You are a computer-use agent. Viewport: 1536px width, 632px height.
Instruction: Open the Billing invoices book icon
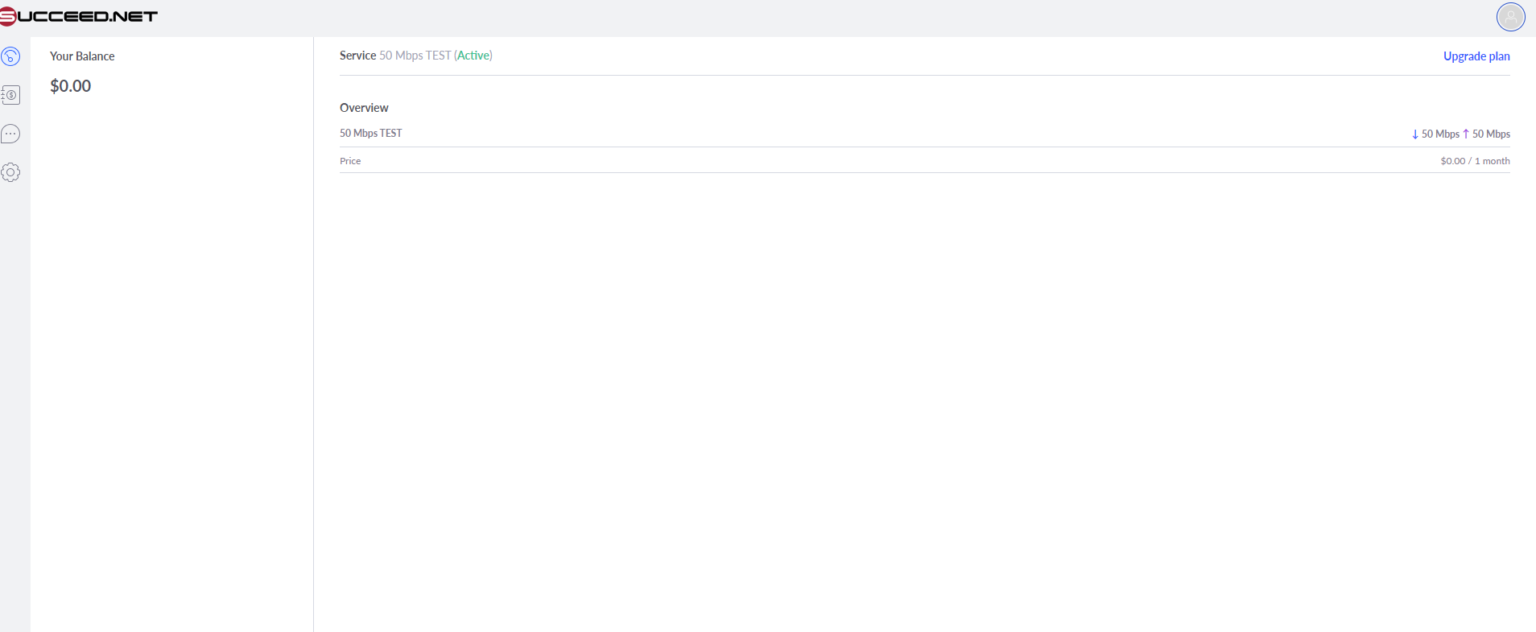(11, 94)
